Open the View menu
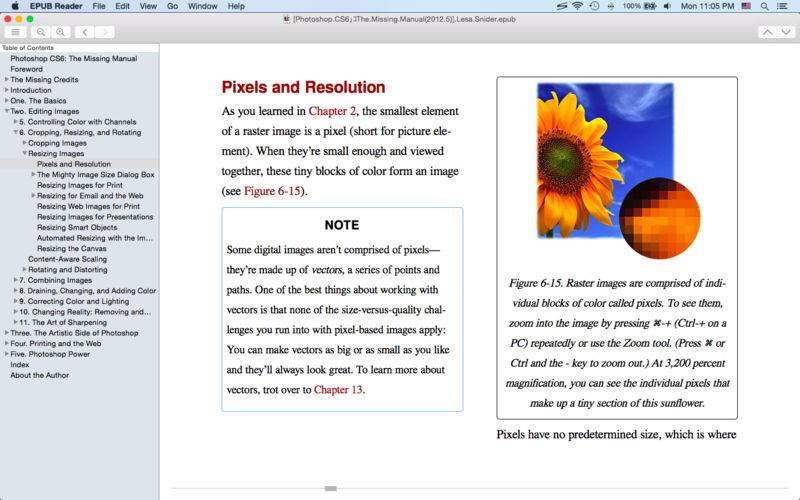Viewport: 800px width, 500px height. [148, 6]
